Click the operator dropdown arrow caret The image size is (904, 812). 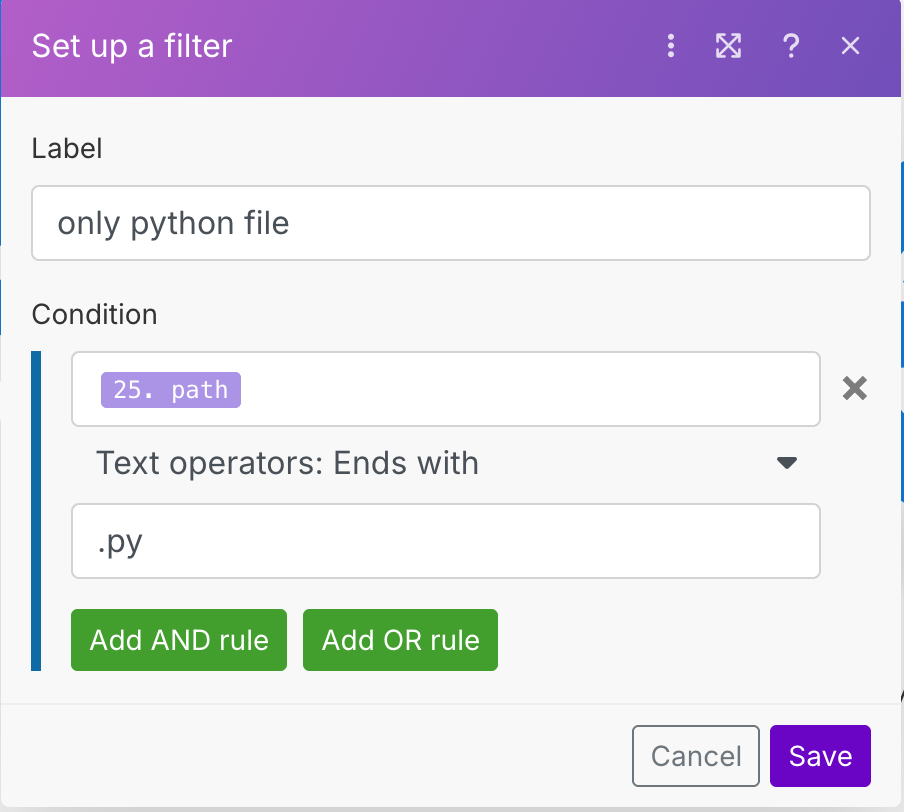pyautogui.click(x=787, y=463)
